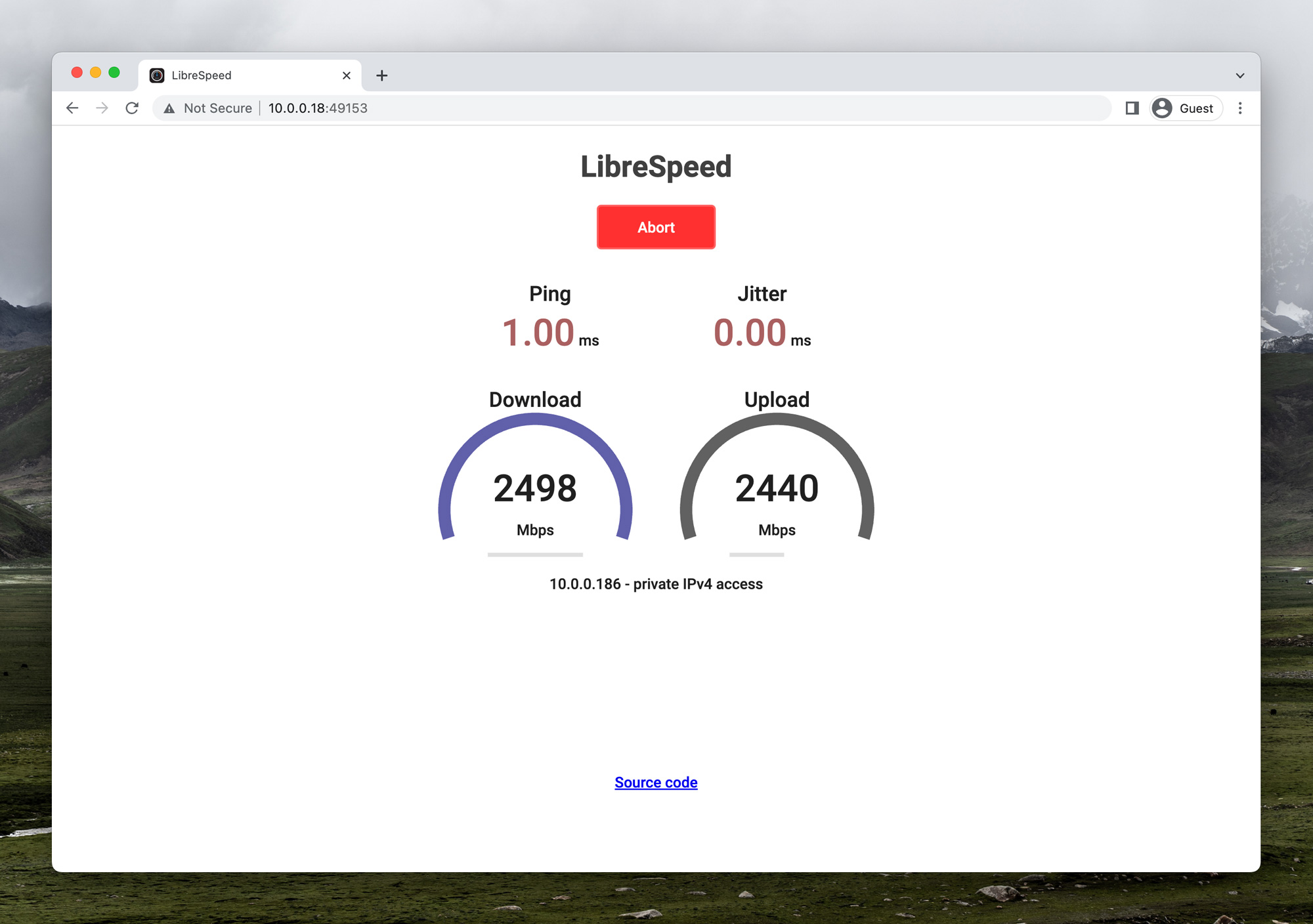
Task: Click the LibreSpeed tab favicon
Action: tap(157, 75)
